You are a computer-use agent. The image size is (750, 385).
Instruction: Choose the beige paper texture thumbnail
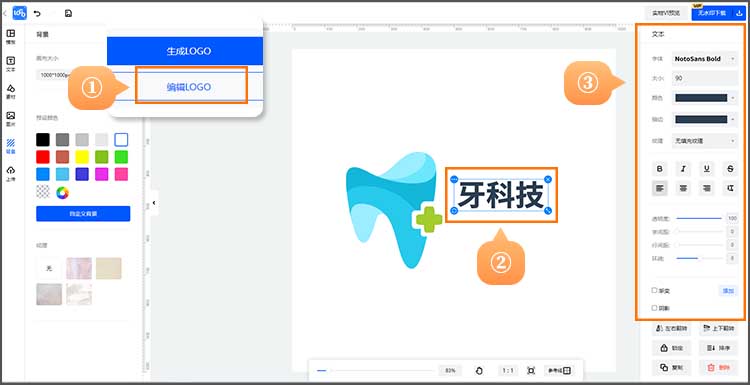pyautogui.click(x=109, y=268)
